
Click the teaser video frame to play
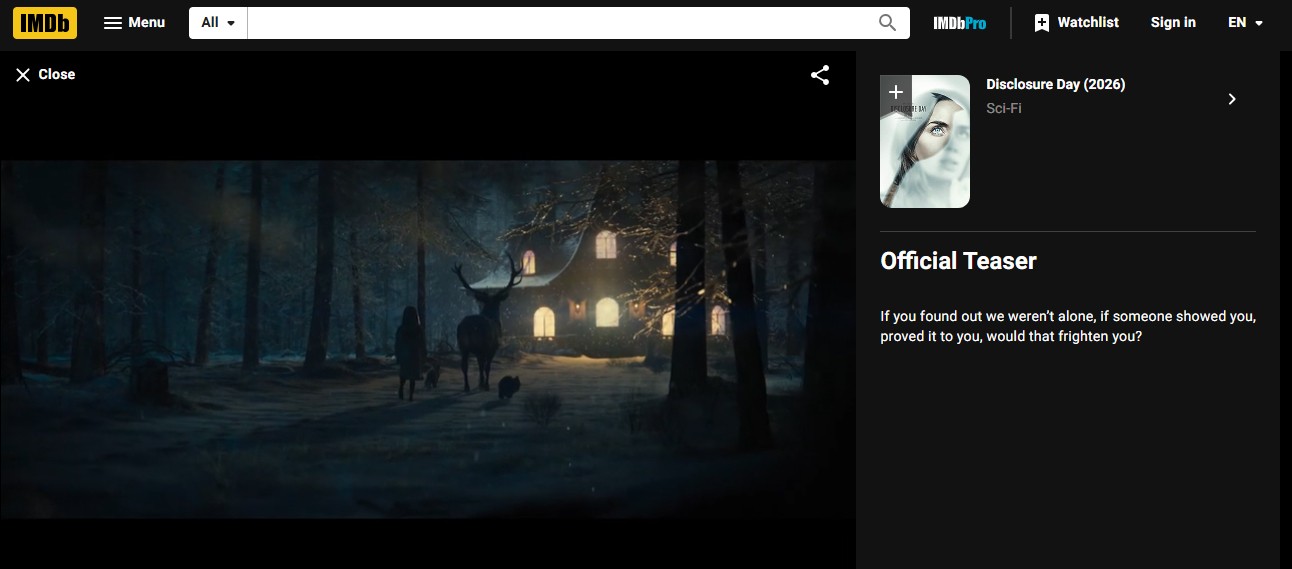[x=428, y=338]
